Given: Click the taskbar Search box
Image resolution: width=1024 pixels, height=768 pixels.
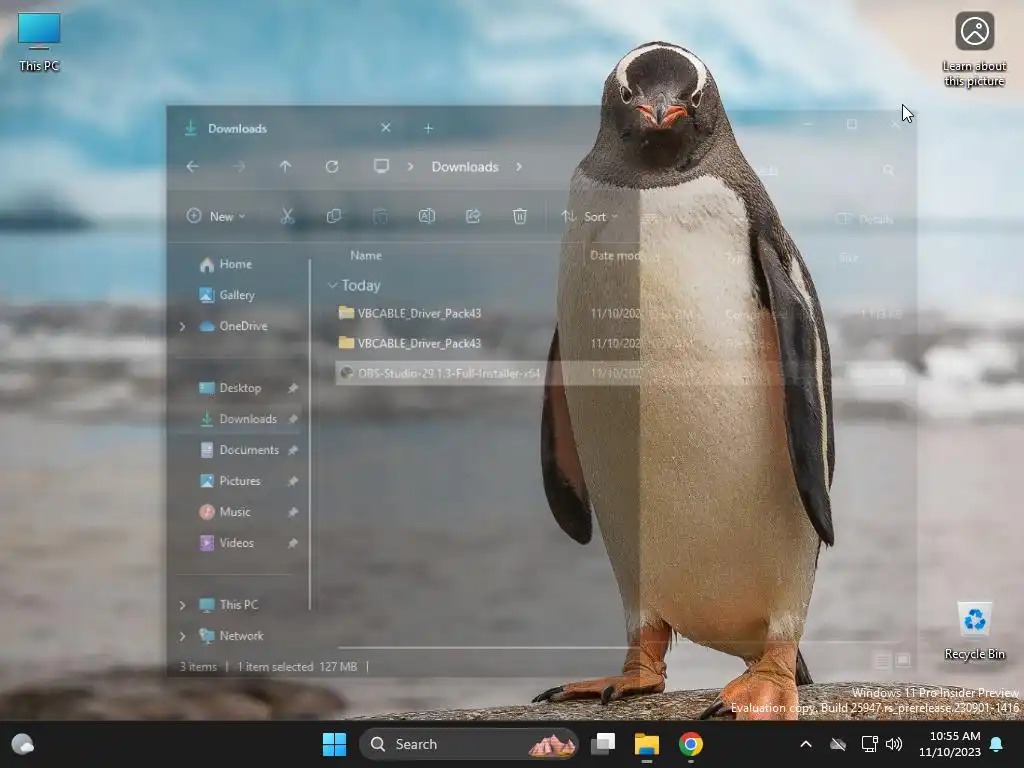Looking at the screenshot, I should coord(469,744).
